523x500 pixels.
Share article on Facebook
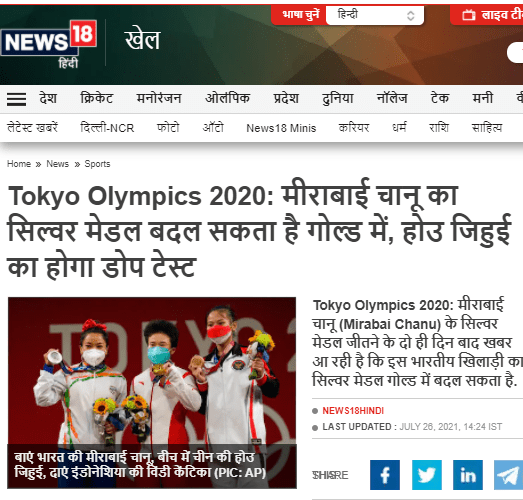point(385,475)
